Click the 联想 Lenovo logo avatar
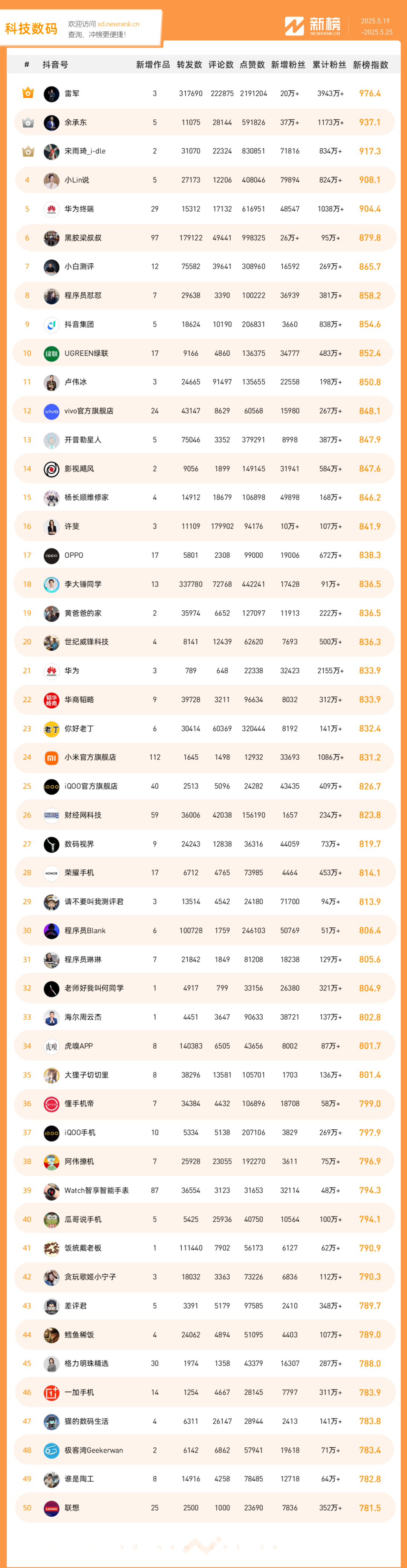Viewport: 407px width, 1568px height. [52, 1508]
